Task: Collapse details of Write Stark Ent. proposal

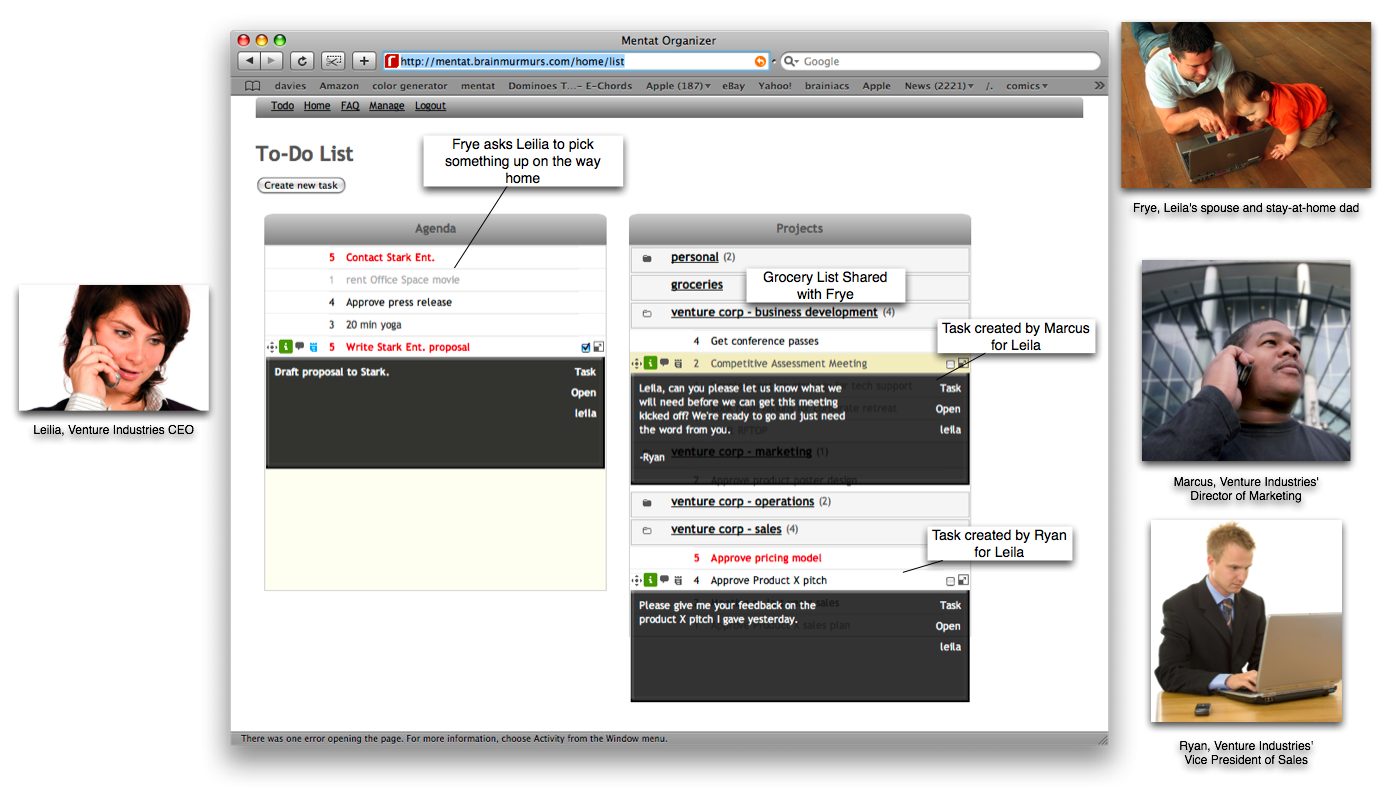Action: (598, 347)
